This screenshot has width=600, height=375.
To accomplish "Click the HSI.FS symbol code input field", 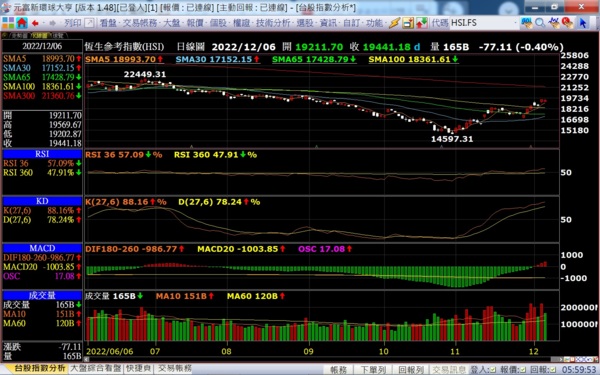I will pos(481,23).
